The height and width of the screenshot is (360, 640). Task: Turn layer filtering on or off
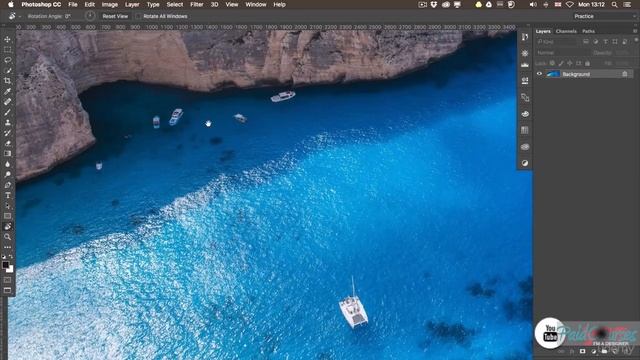coord(636,40)
